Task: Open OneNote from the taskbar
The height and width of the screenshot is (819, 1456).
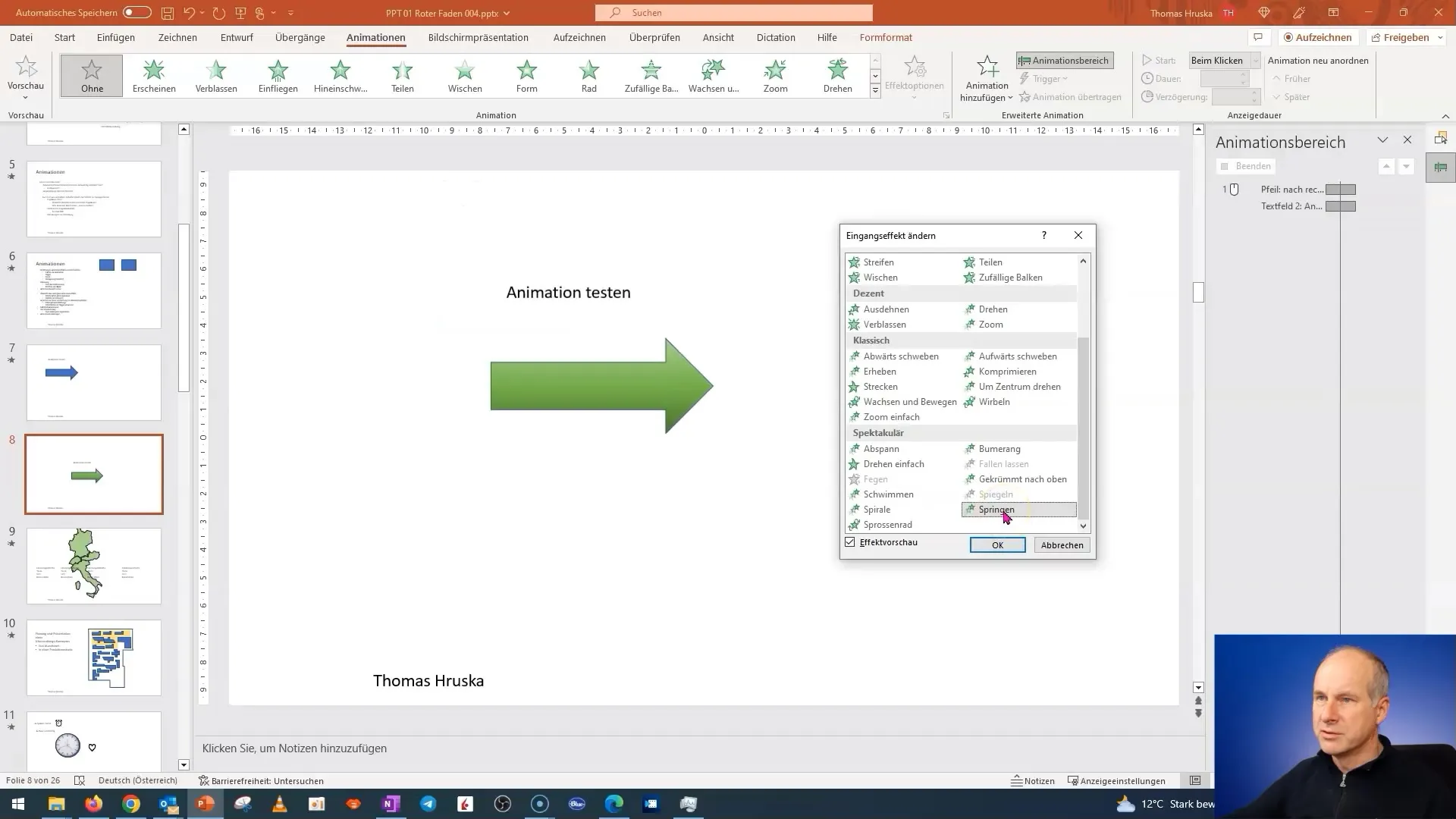Action: [x=391, y=804]
